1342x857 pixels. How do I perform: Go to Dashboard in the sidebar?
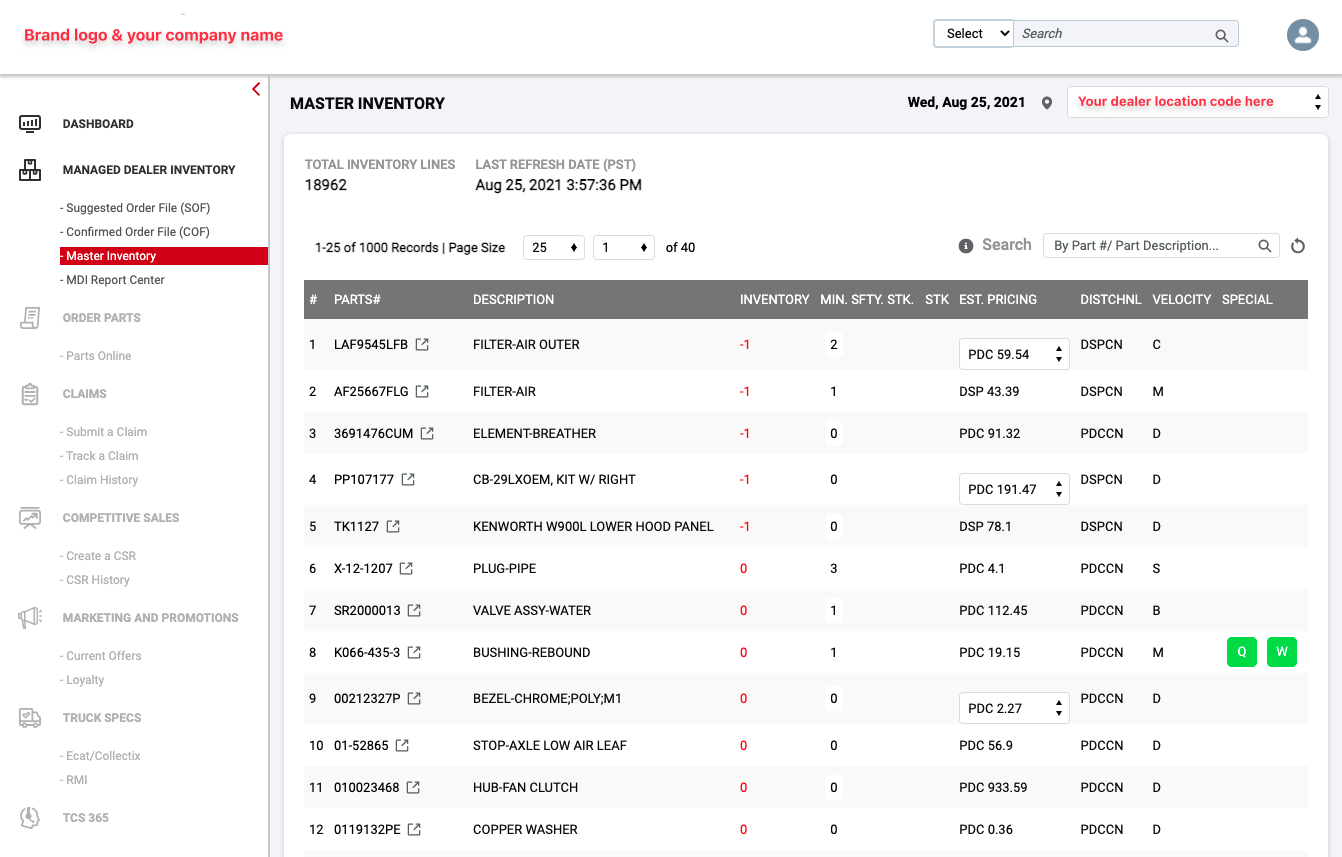[98, 124]
